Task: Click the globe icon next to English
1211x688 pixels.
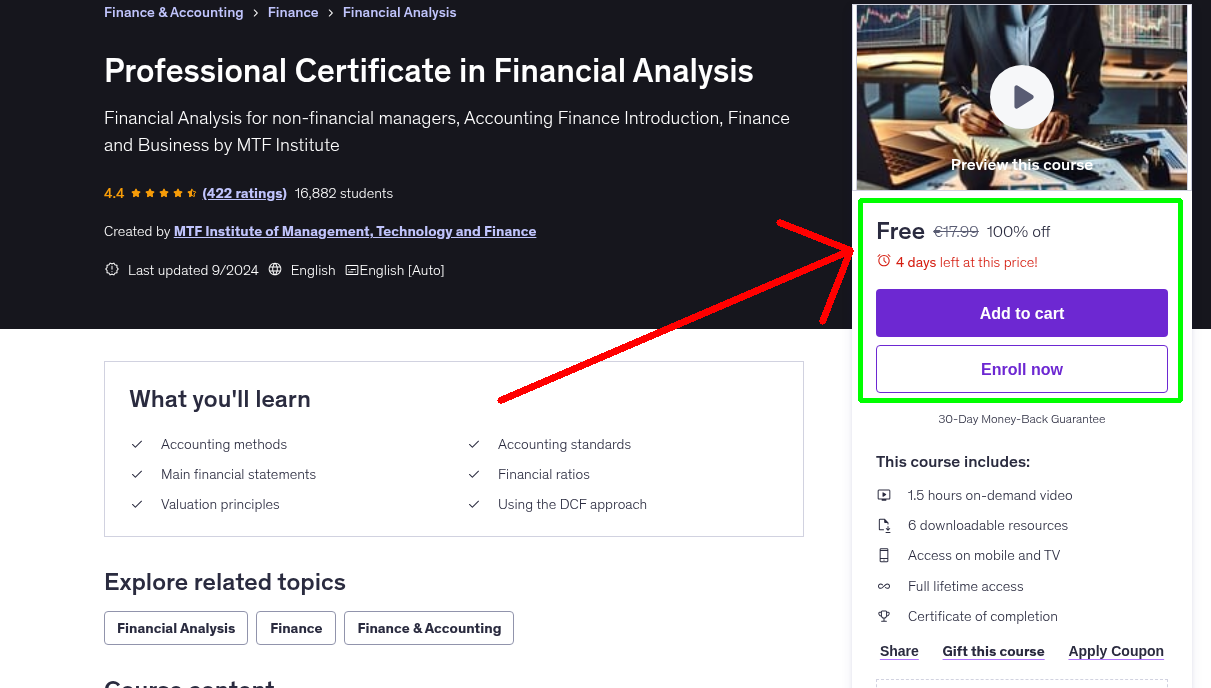Action: [274, 269]
